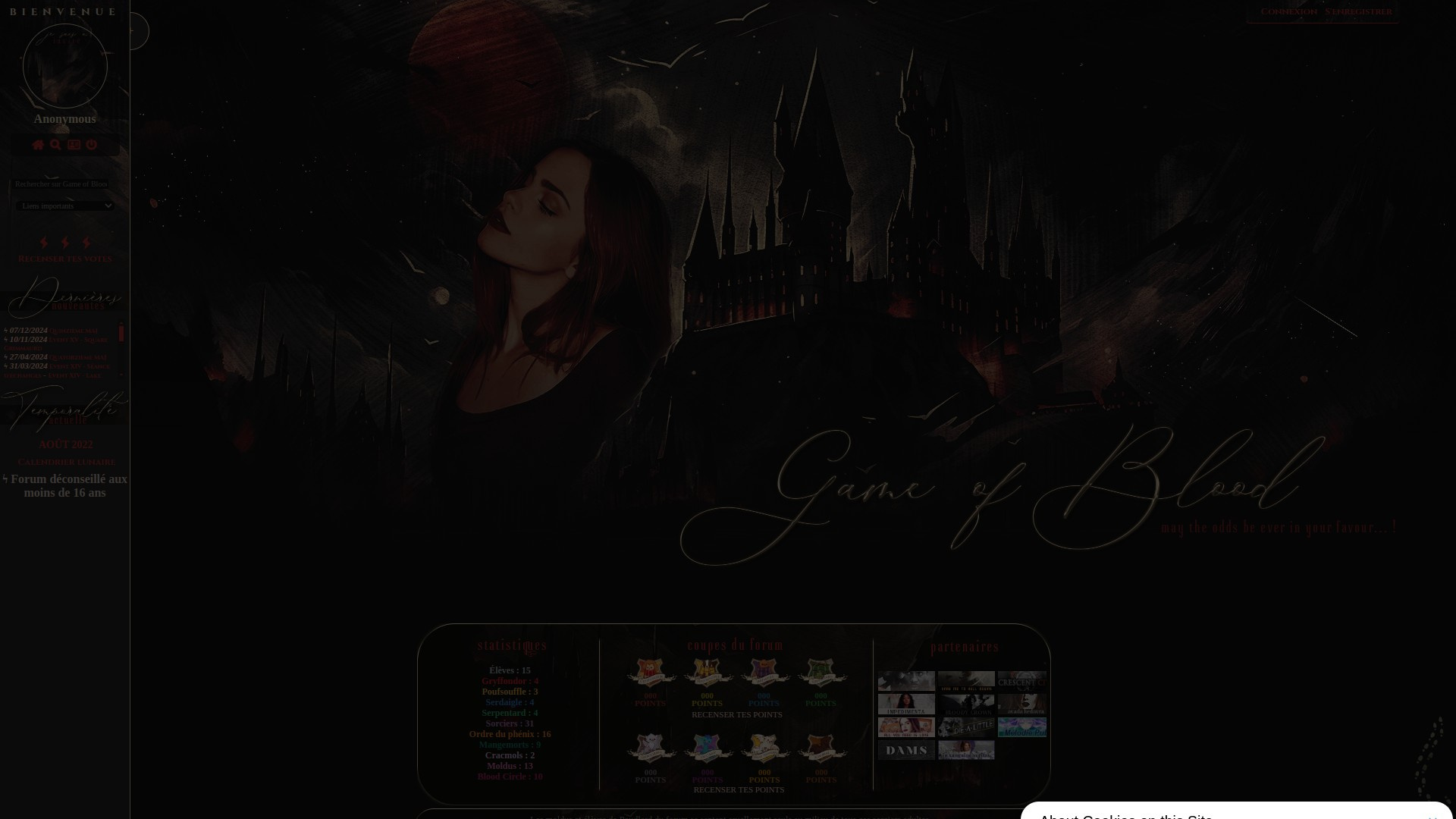Click the S'enregistrer link
This screenshot has width=1456, height=819.
pyautogui.click(x=1358, y=11)
